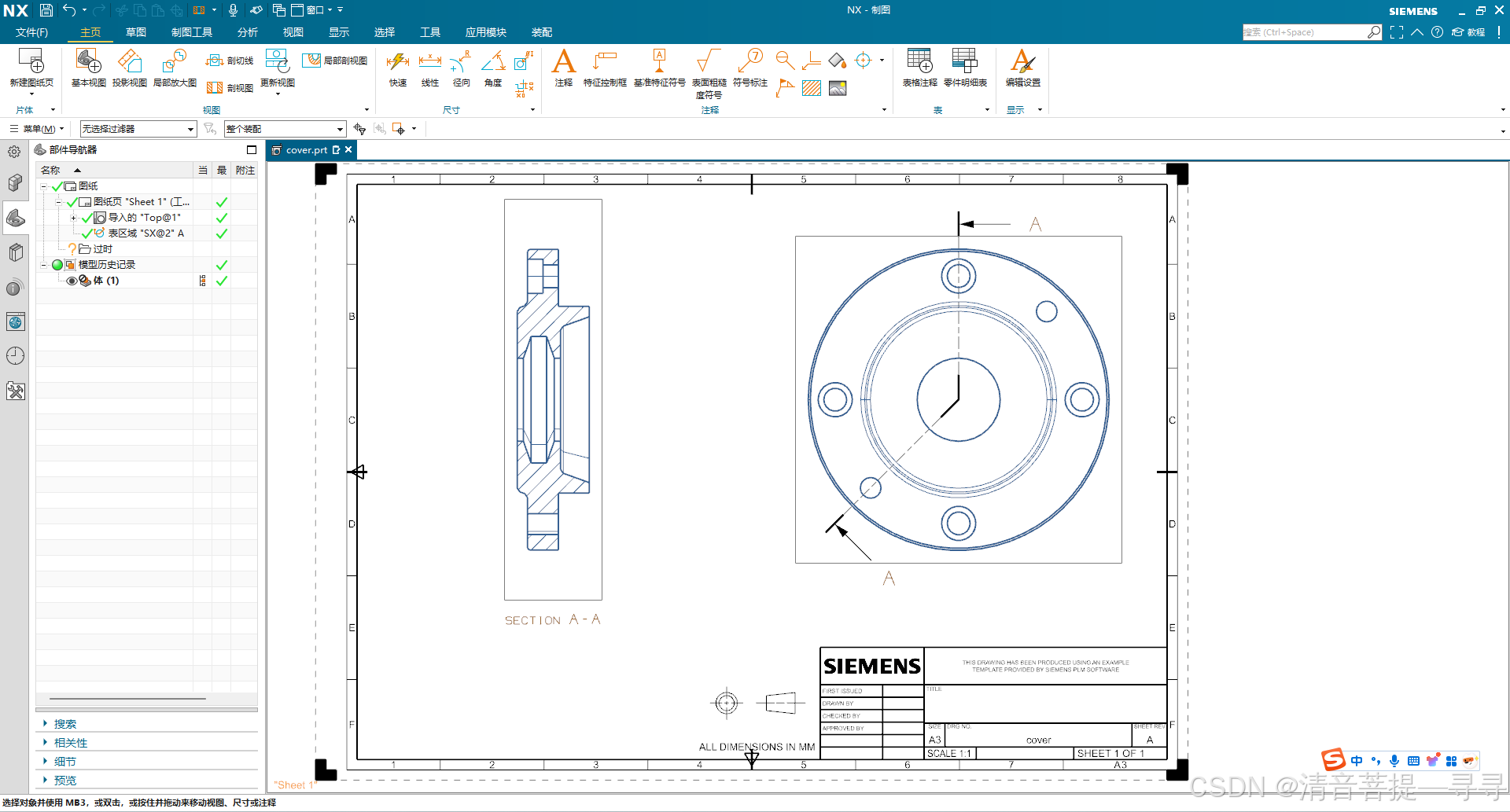The image size is (1510, 812).
Task: Click the Save icon in title bar
Action: [x=46, y=10]
